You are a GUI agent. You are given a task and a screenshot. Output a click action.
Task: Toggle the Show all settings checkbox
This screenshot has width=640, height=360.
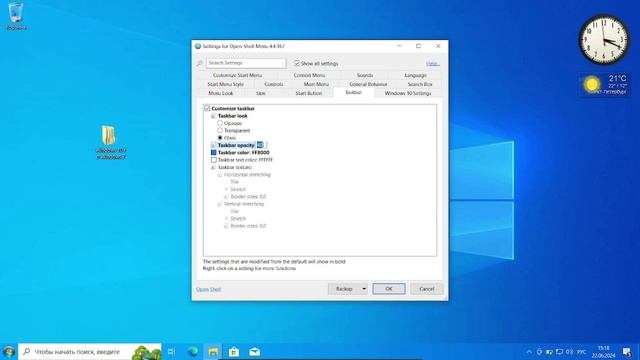[297, 63]
